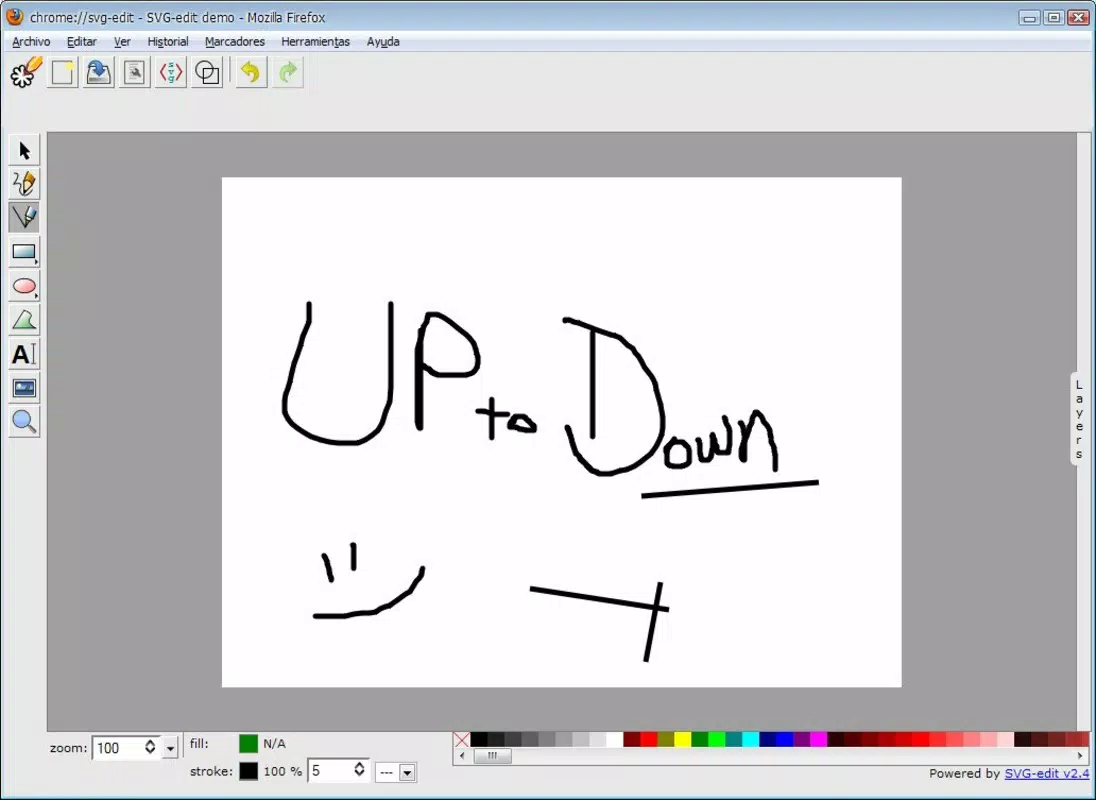This screenshot has width=1096, height=800.
Task: Select the freehand Pencil tool
Action: [x=24, y=184]
